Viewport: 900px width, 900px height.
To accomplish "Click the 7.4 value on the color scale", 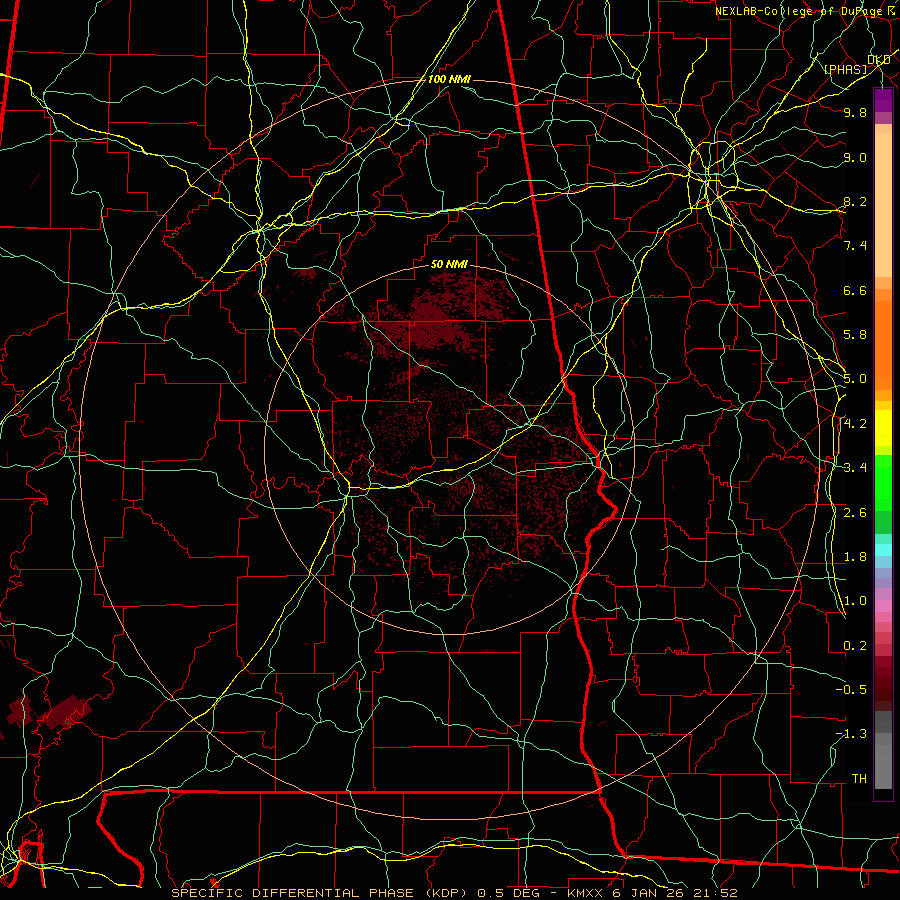I will click(x=855, y=246).
